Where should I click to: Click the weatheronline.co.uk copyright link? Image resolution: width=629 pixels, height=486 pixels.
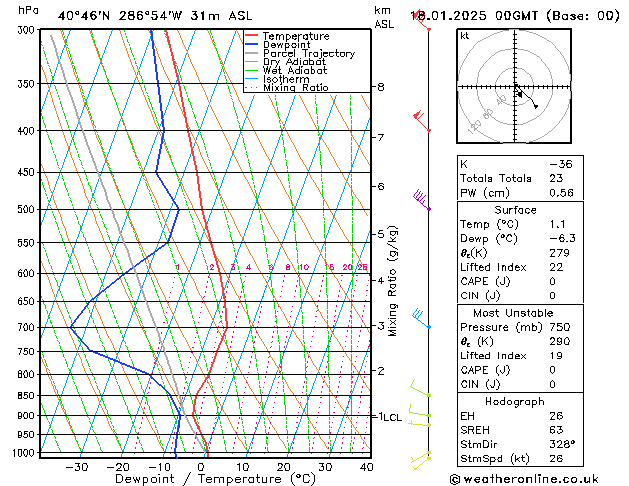(540, 478)
